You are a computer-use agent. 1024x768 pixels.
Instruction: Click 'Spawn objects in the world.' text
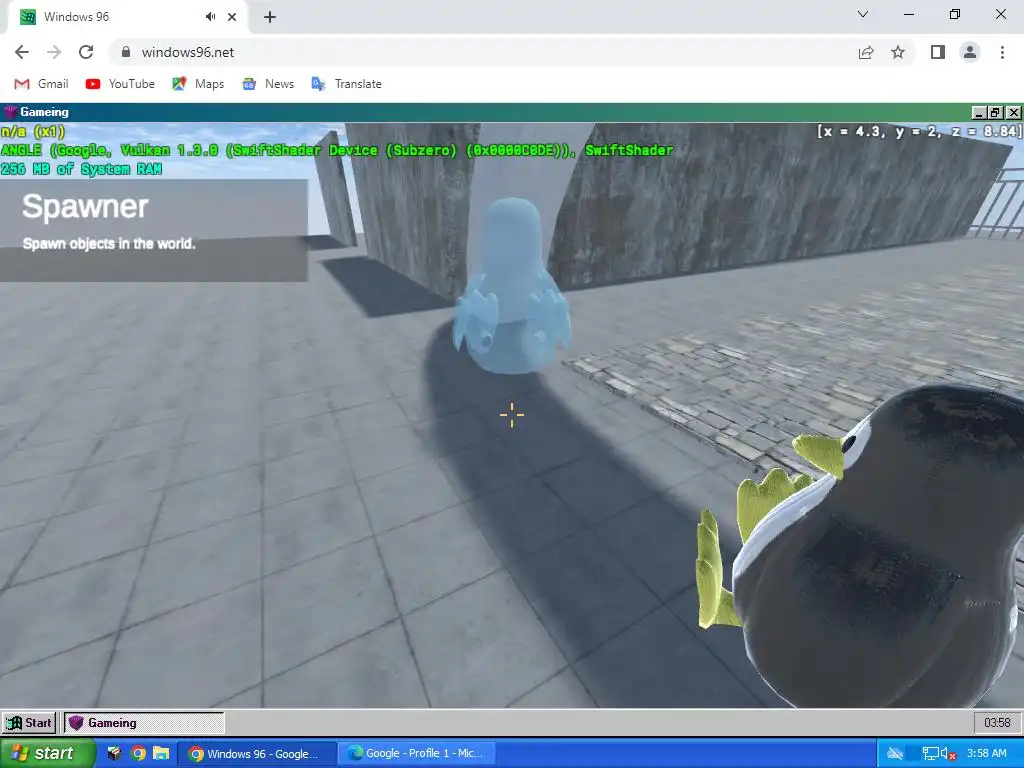click(109, 244)
